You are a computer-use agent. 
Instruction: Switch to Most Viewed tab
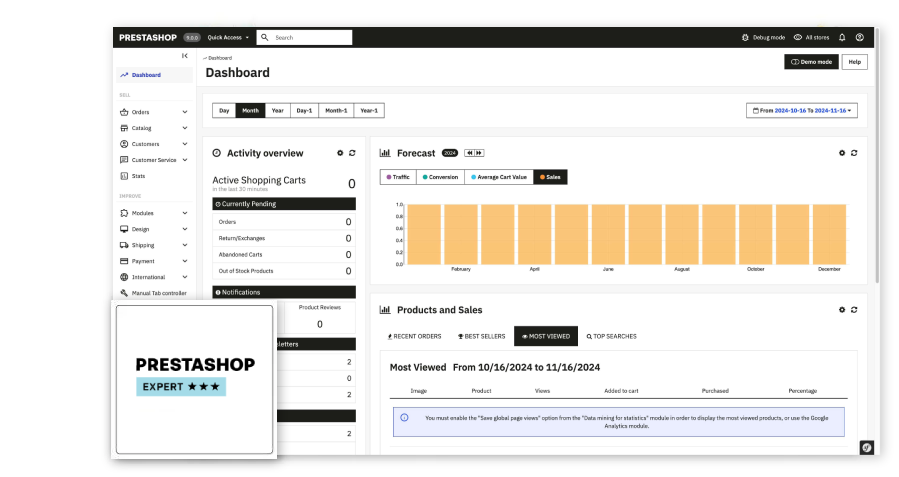[546, 337]
